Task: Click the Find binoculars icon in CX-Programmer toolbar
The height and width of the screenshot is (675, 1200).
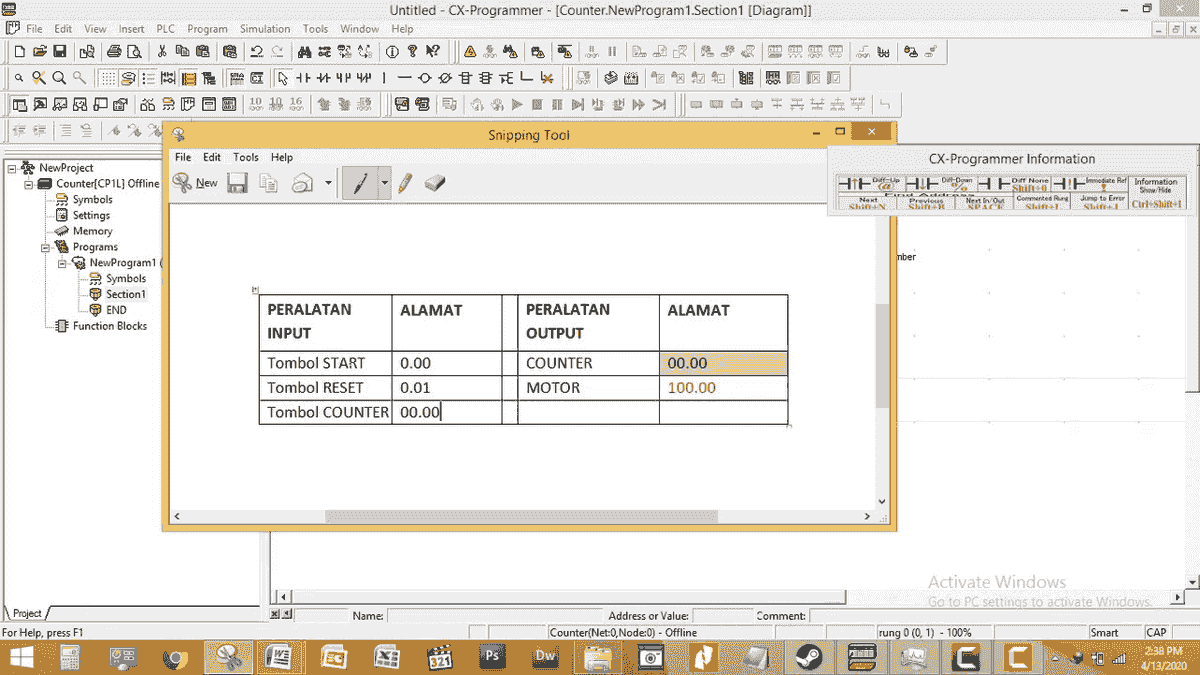Action: [303, 51]
